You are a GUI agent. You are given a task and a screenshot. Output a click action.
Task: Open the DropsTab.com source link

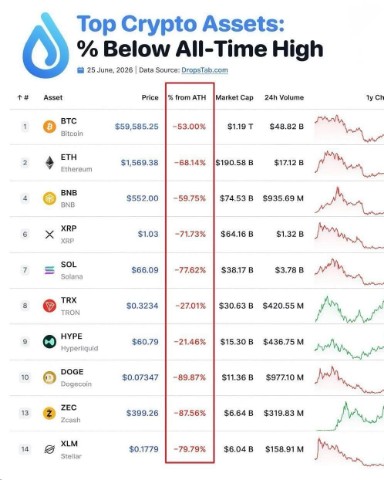205,70
